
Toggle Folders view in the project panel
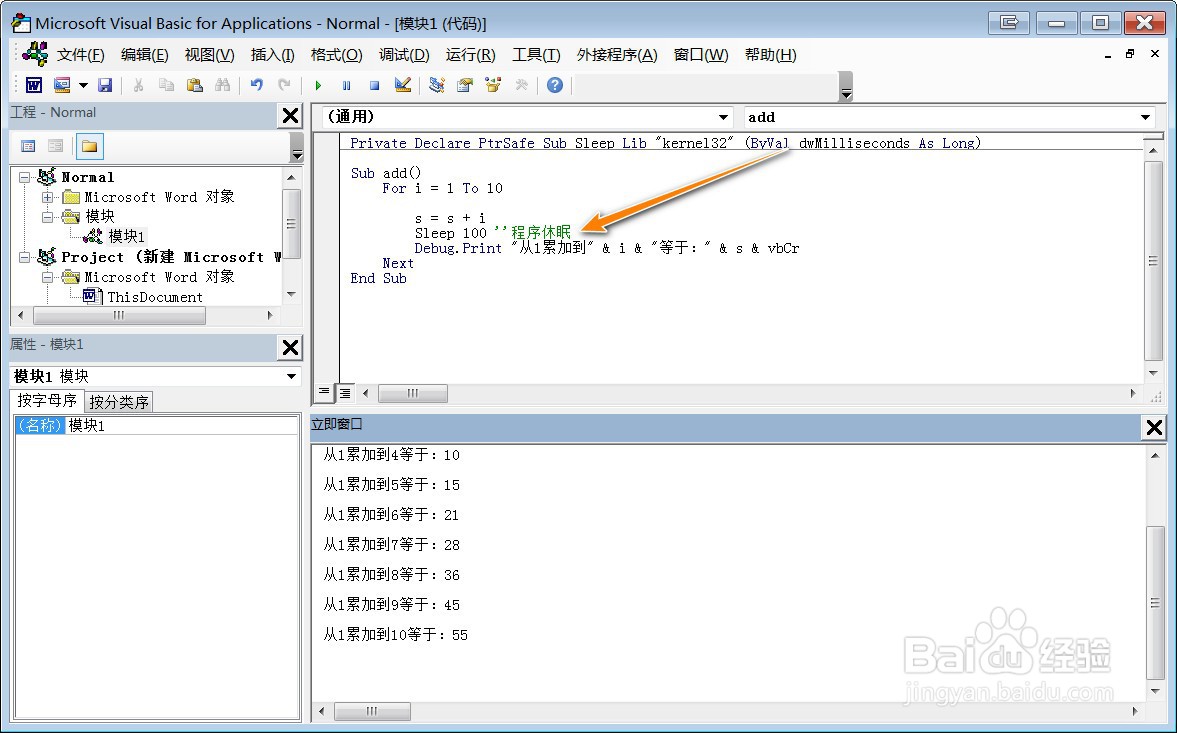tap(89, 146)
